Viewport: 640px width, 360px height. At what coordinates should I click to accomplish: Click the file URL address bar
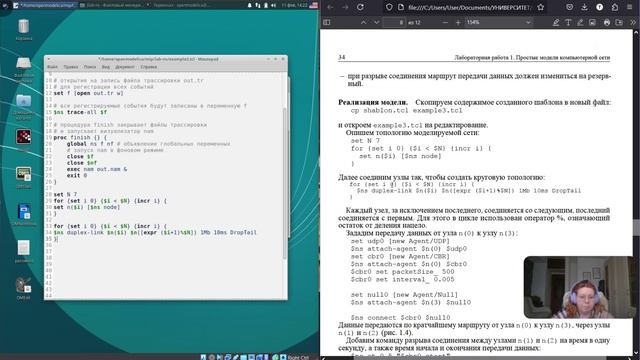(x=469, y=7)
